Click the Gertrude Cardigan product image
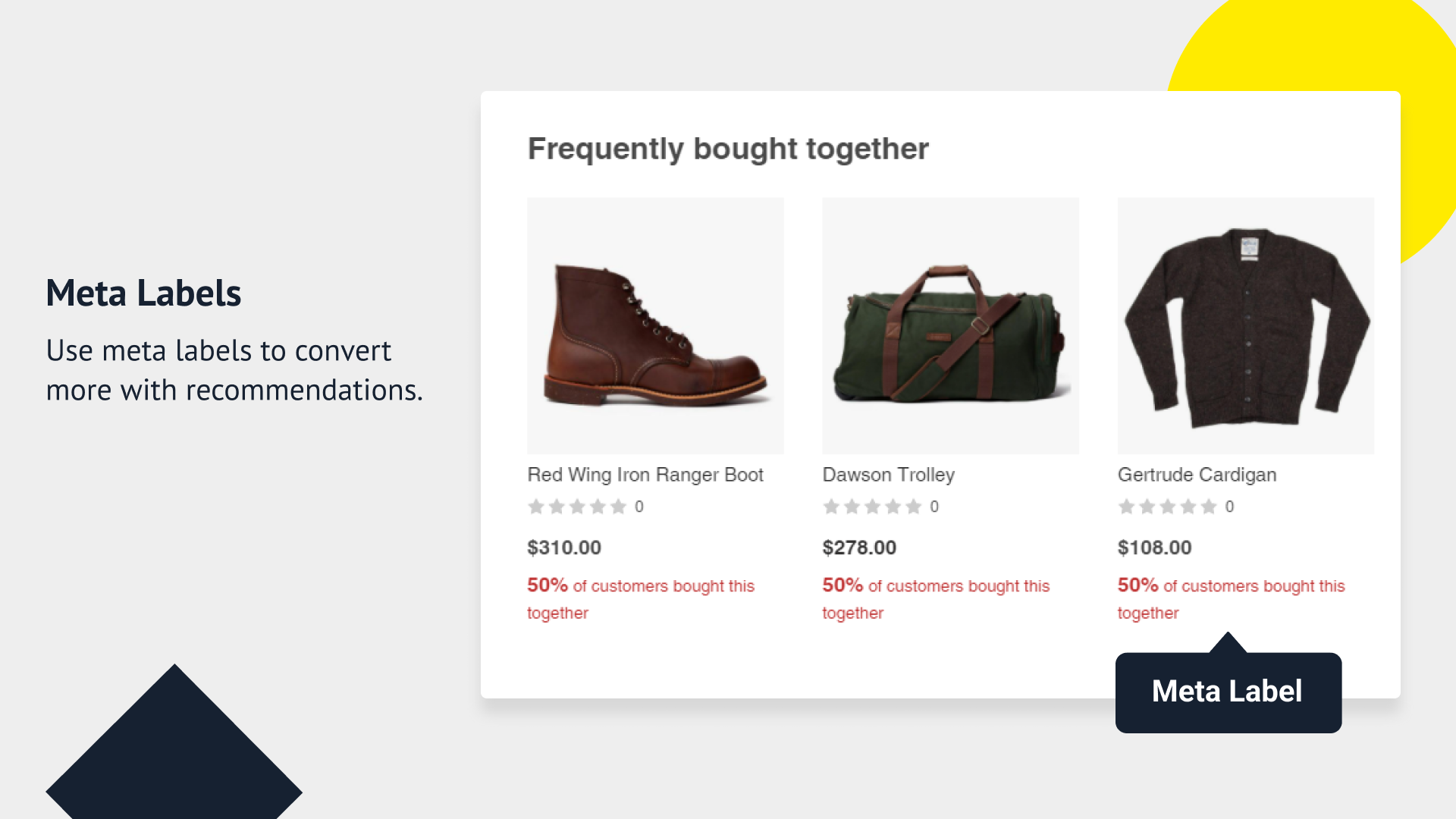The width and height of the screenshot is (1456, 819). click(x=1245, y=326)
